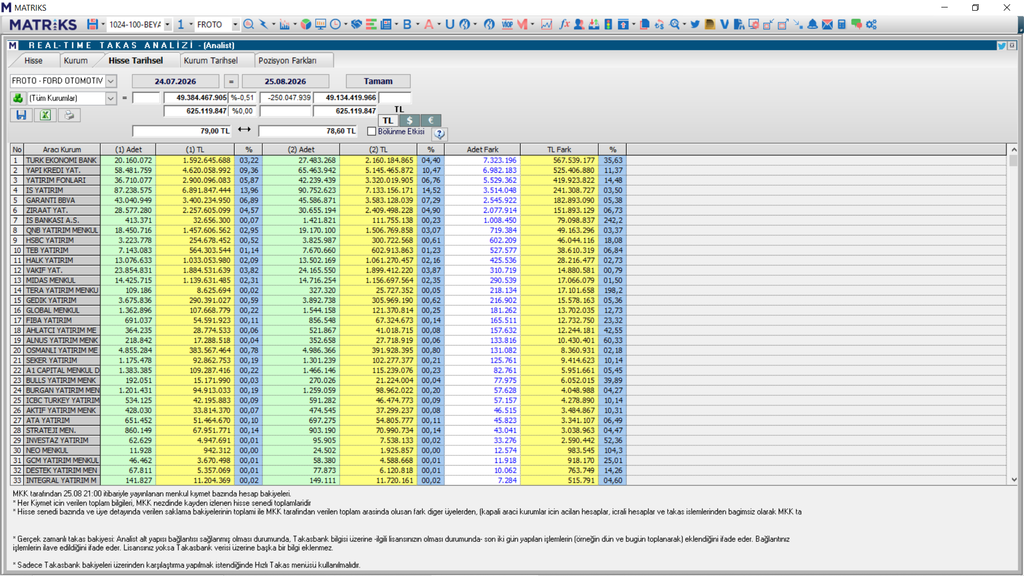This screenshot has width=1024, height=576.
Task: Select the TURK EKONOMI BANK row
Action: click(x=318, y=160)
